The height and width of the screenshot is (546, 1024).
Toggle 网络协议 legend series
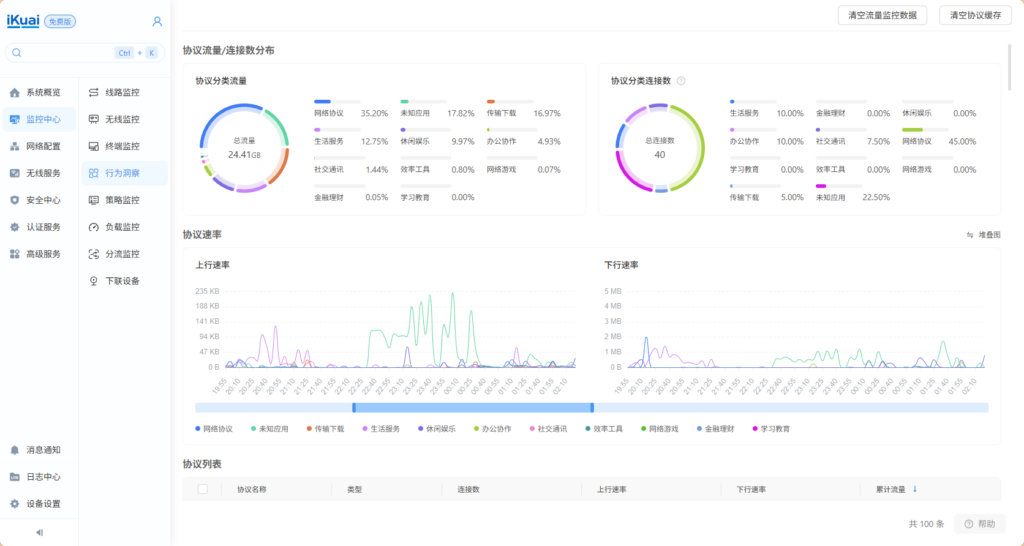point(214,429)
